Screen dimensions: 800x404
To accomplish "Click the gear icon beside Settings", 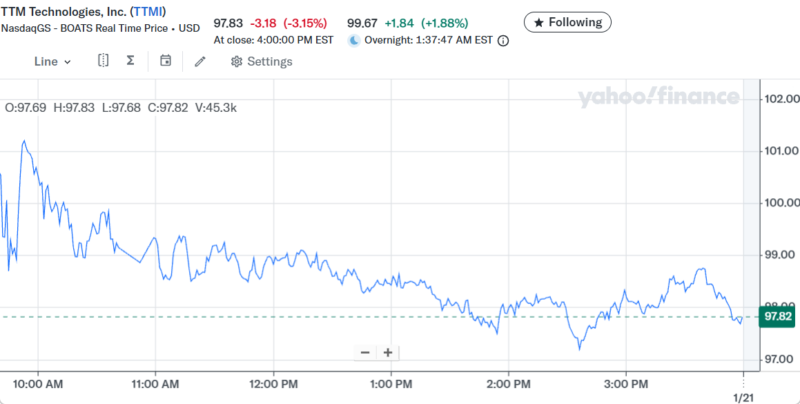I will 236,61.
